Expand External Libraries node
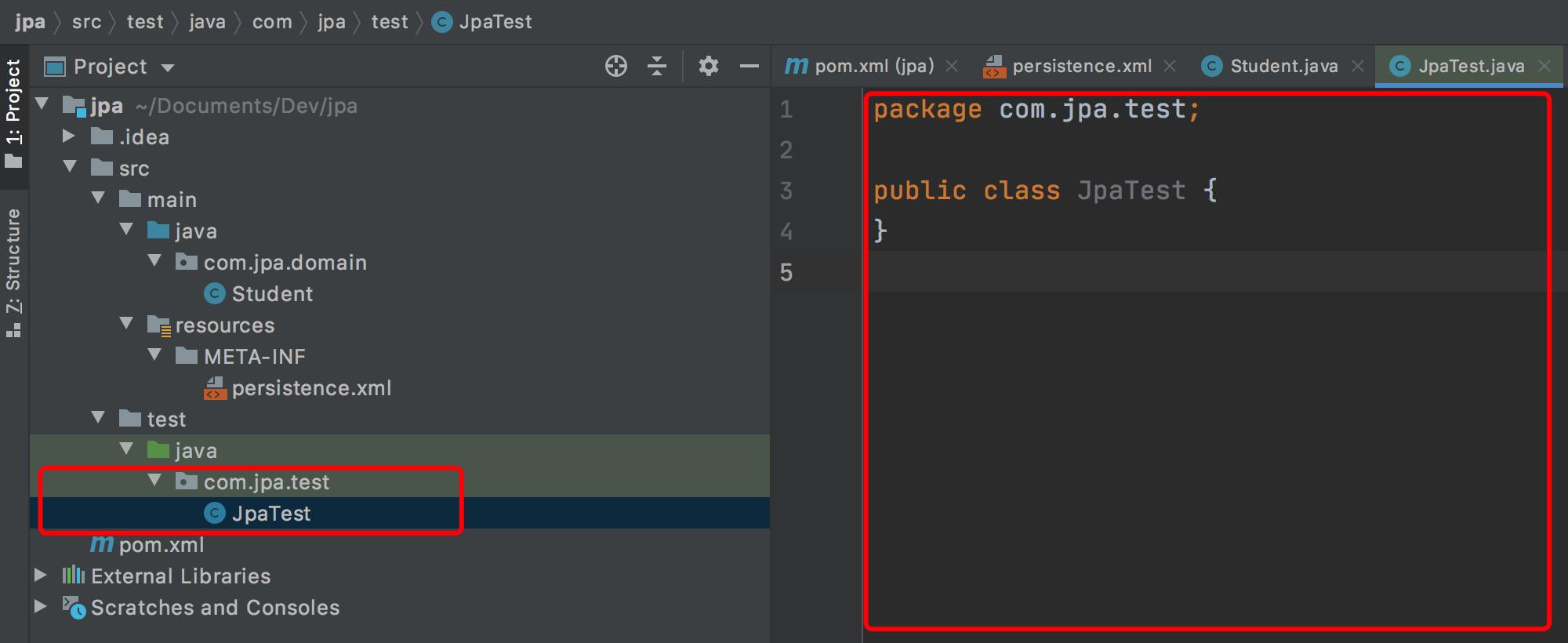Viewport: 1568px width, 643px height. click(x=41, y=575)
